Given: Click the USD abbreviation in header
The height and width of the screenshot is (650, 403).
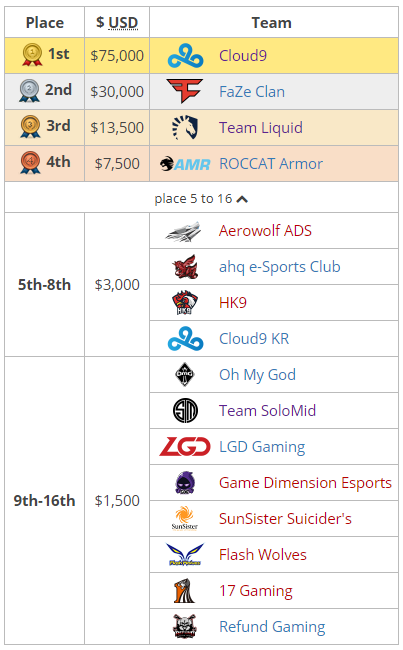Looking at the screenshot, I should 123,23.
